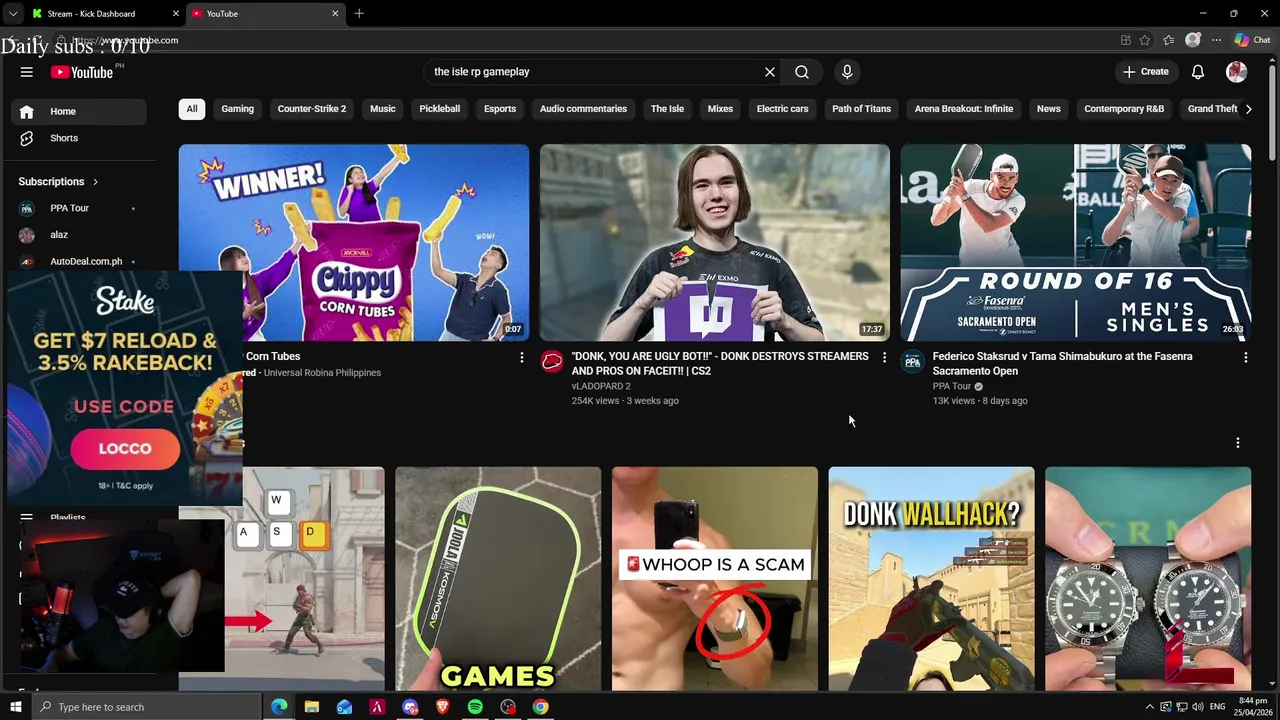Image resolution: width=1280 pixels, height=720 pixels.
Task: Open the Chippy Corn Tubes ad thumbnail
Action: click(354, 242)
